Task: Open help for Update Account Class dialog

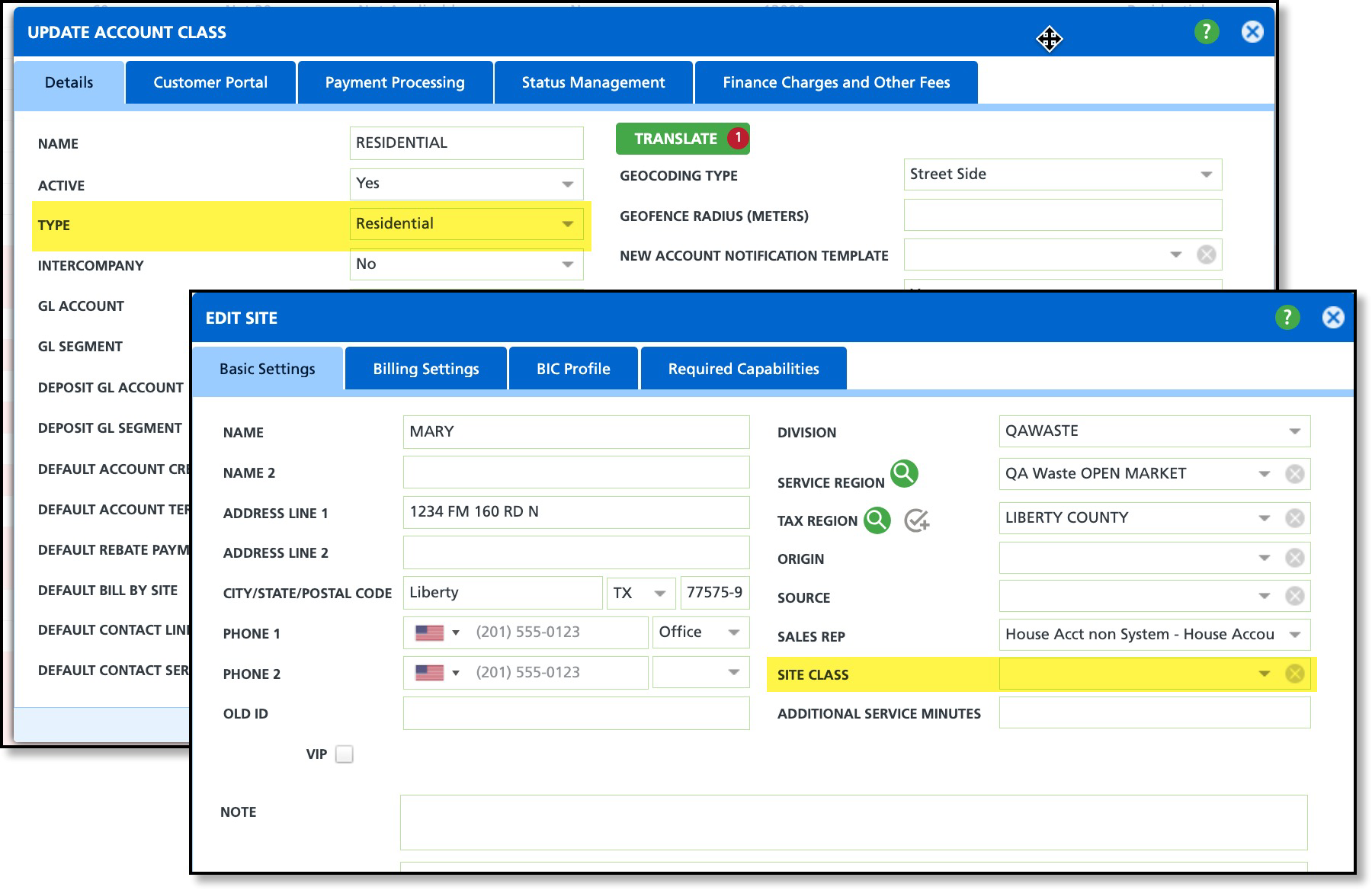Action: point(1206,32)
